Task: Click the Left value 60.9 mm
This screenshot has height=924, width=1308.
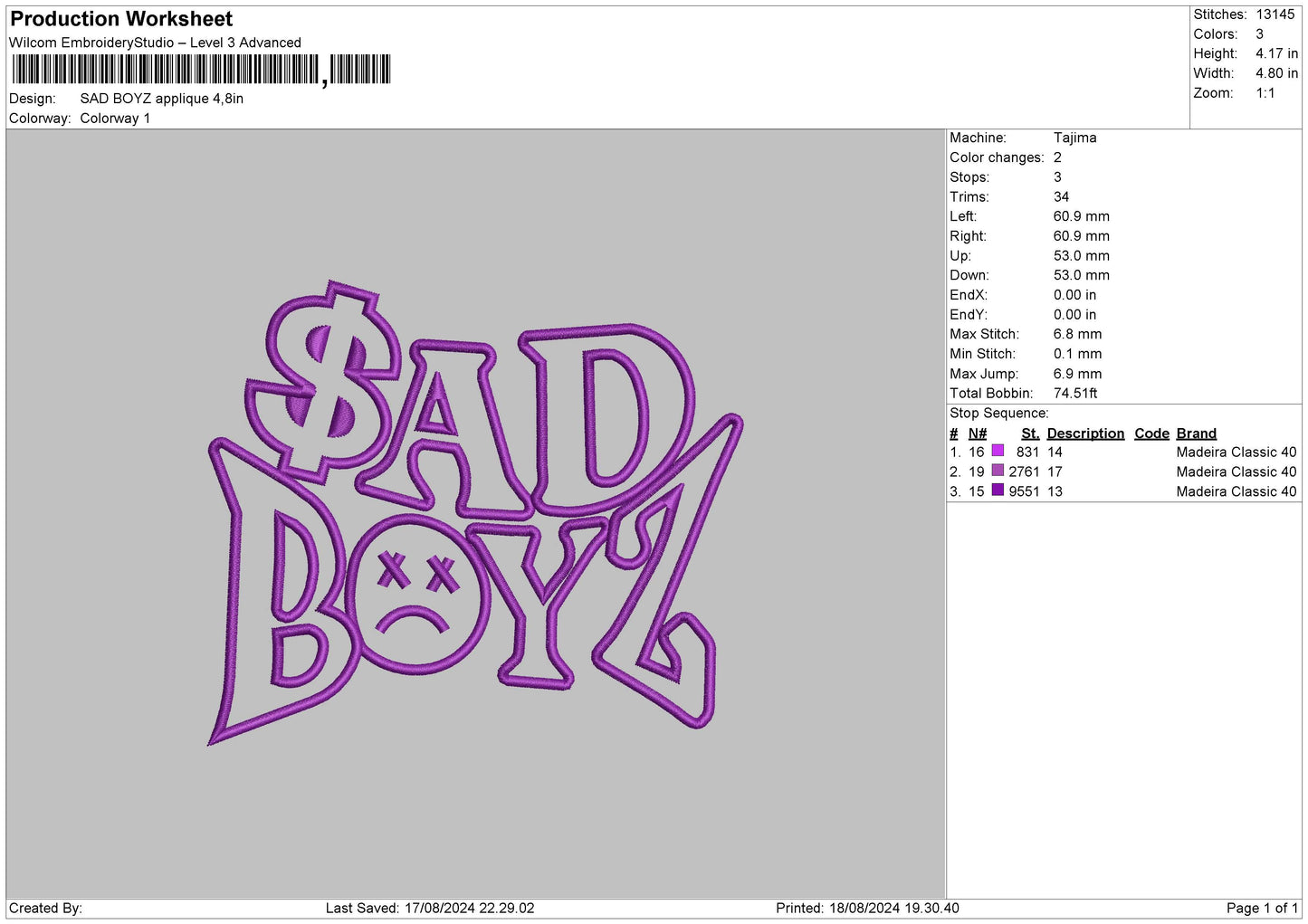Action: (x=1081, y=216)
